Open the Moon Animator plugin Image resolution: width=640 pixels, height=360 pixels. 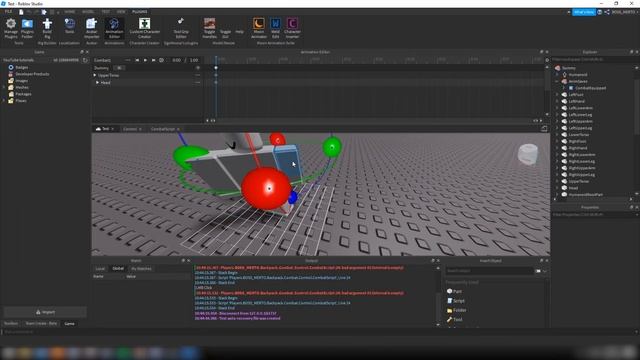click(x=259, y=28)
